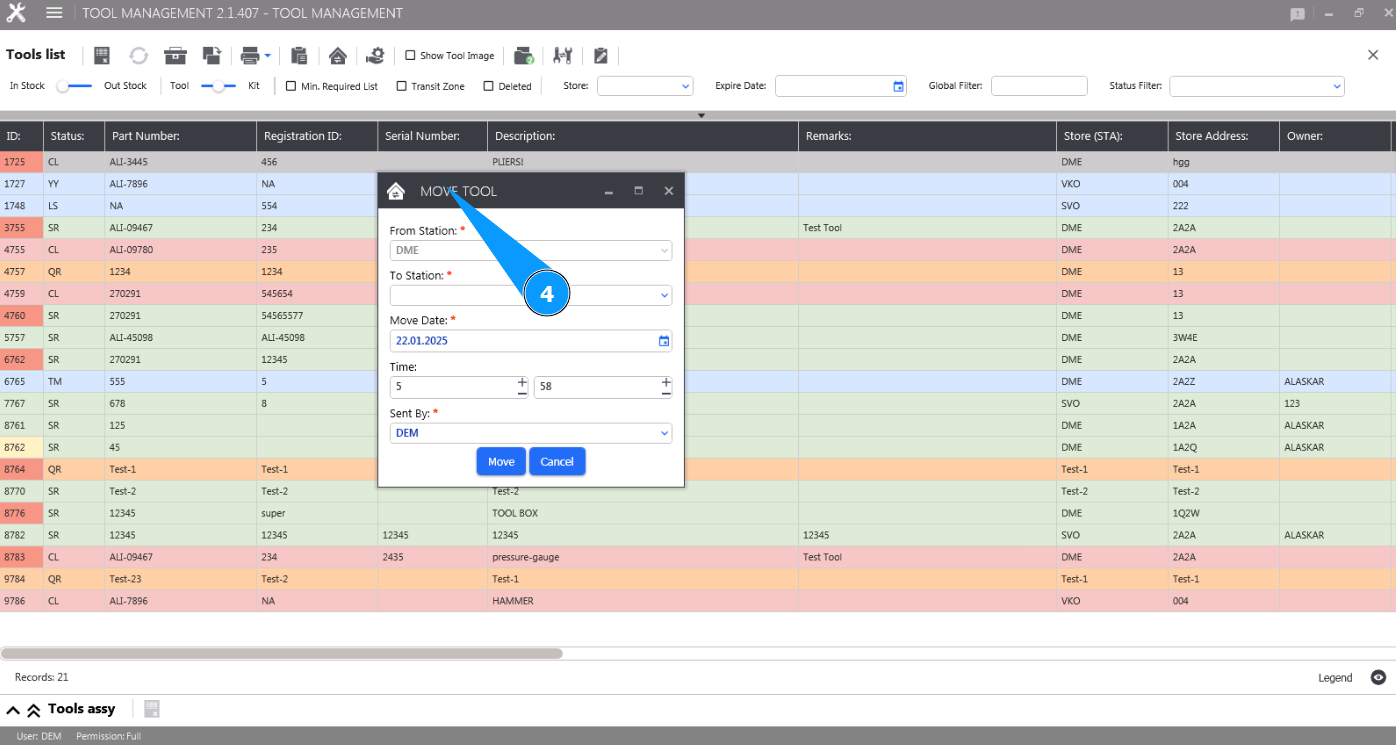This screenshot has width=1396, height=746.
Task: Click the clipboard icon next to the printer
Action: [299, 56]
